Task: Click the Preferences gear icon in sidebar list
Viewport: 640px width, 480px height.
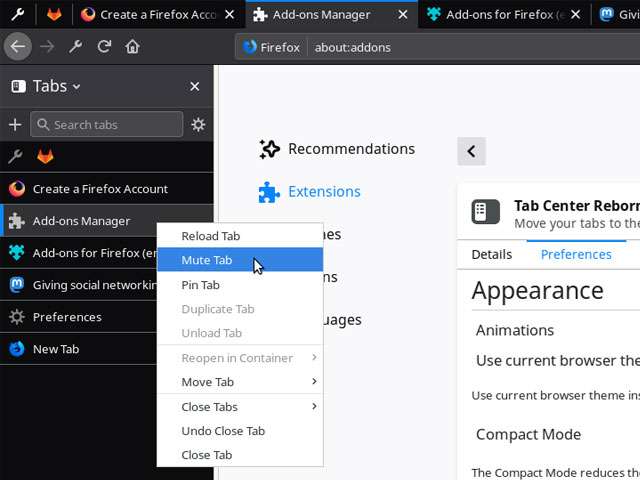Action: point(17,317)
